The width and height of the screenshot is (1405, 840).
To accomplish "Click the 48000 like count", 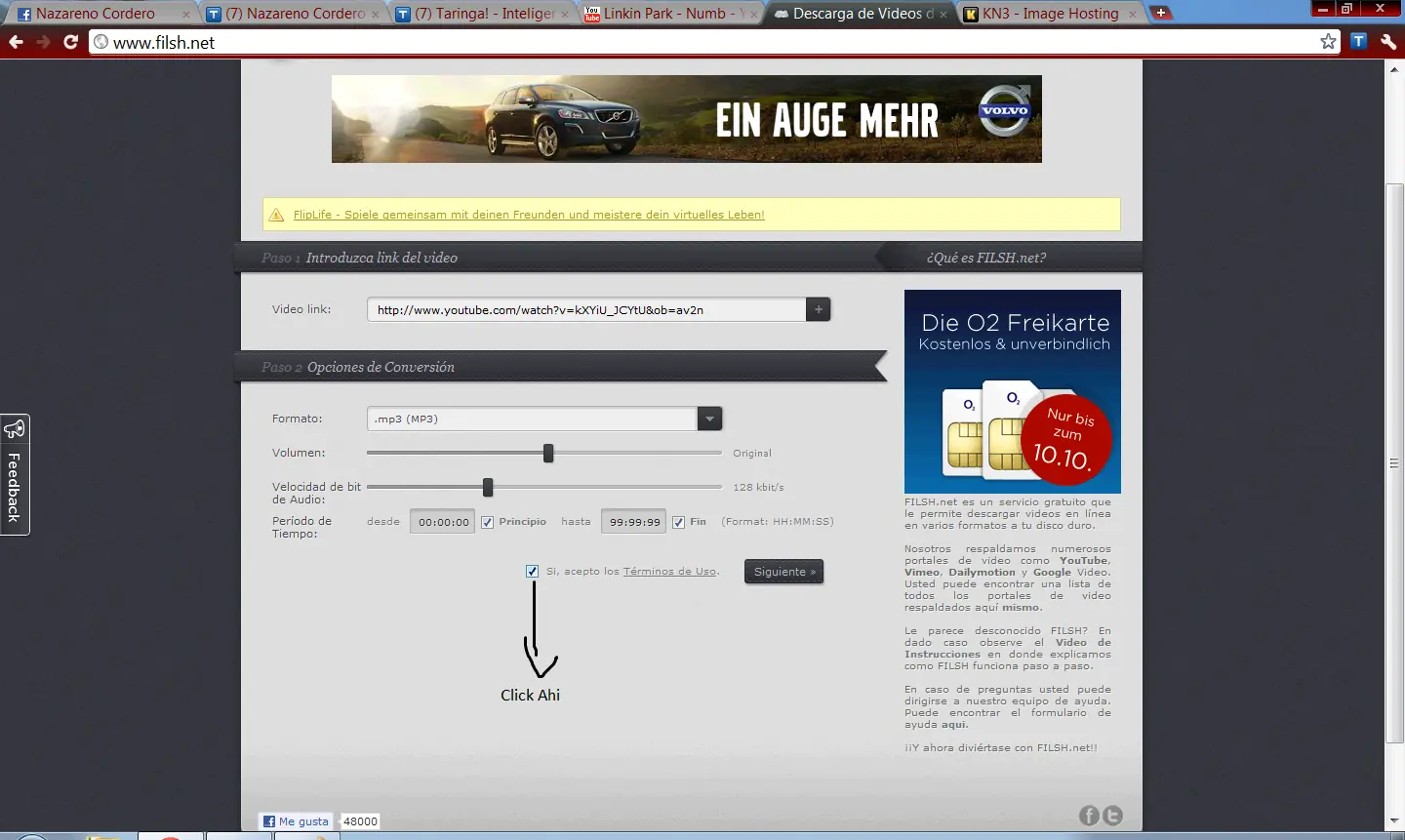I will coord(360,821).
